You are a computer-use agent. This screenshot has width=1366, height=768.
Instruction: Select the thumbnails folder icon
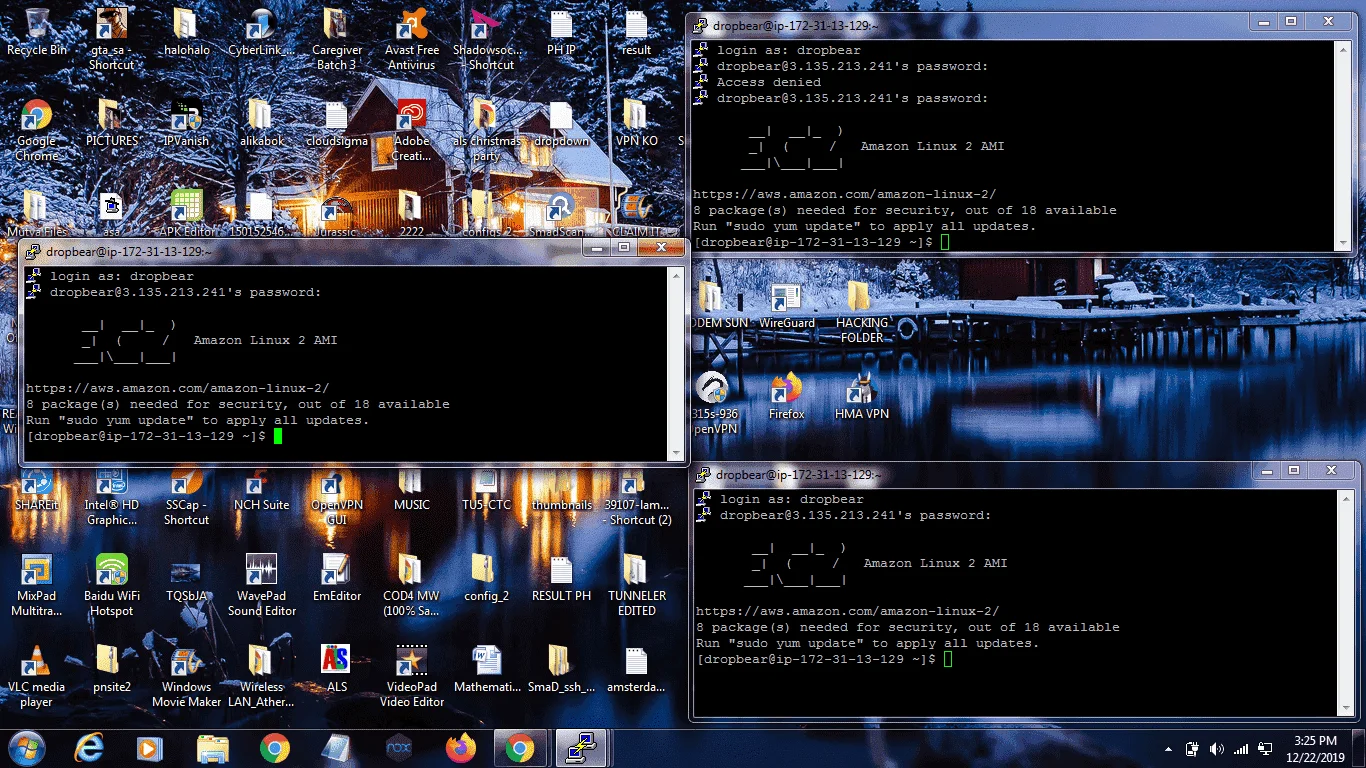[x=561, y=490]
